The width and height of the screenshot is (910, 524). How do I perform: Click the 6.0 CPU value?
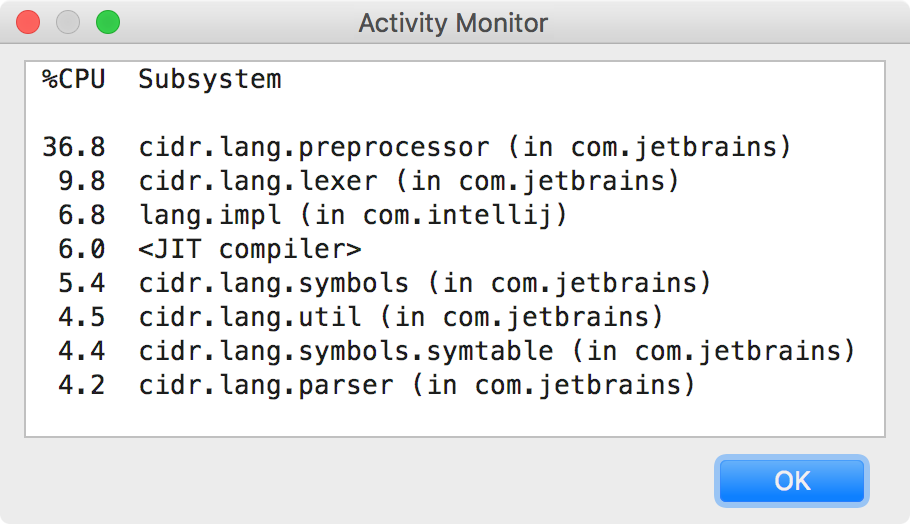click(x=82, y=249)
